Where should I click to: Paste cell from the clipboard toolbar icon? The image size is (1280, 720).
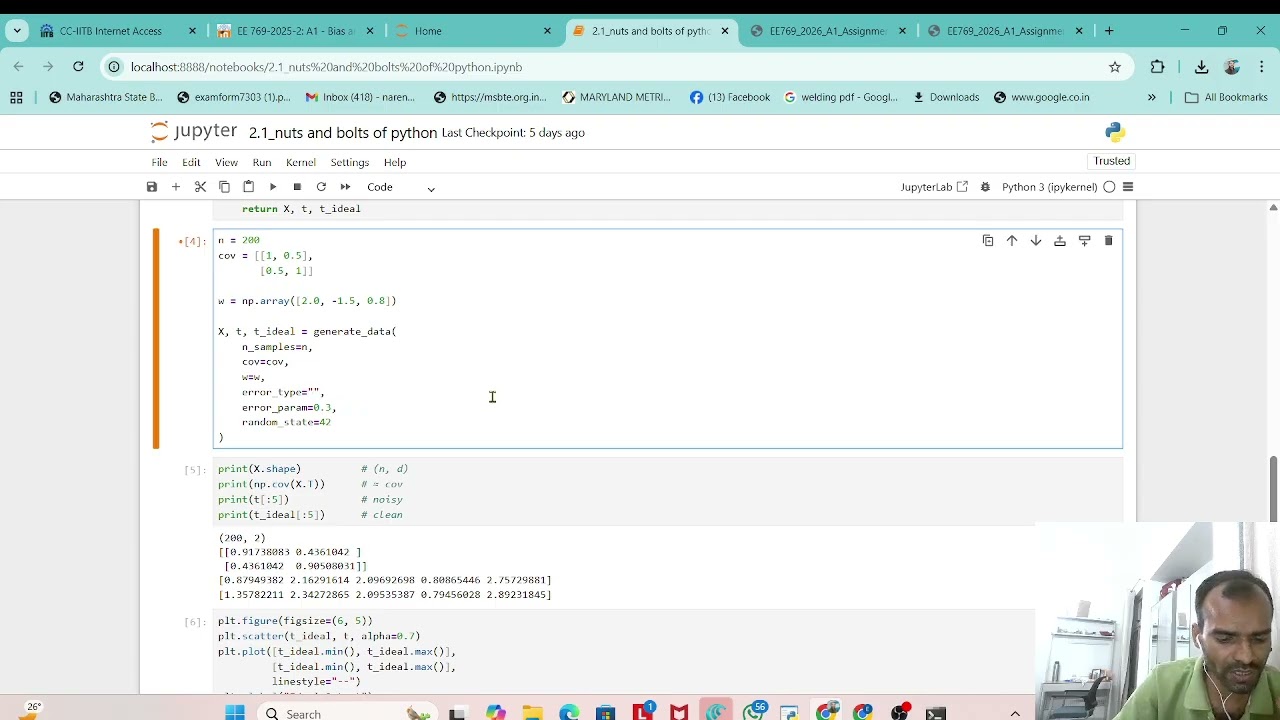point(248,187)
